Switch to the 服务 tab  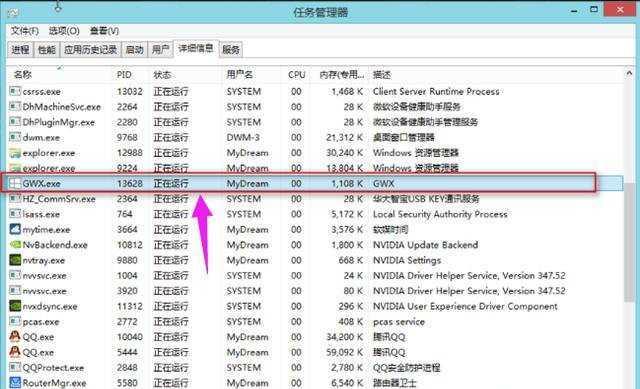point(231,50)
